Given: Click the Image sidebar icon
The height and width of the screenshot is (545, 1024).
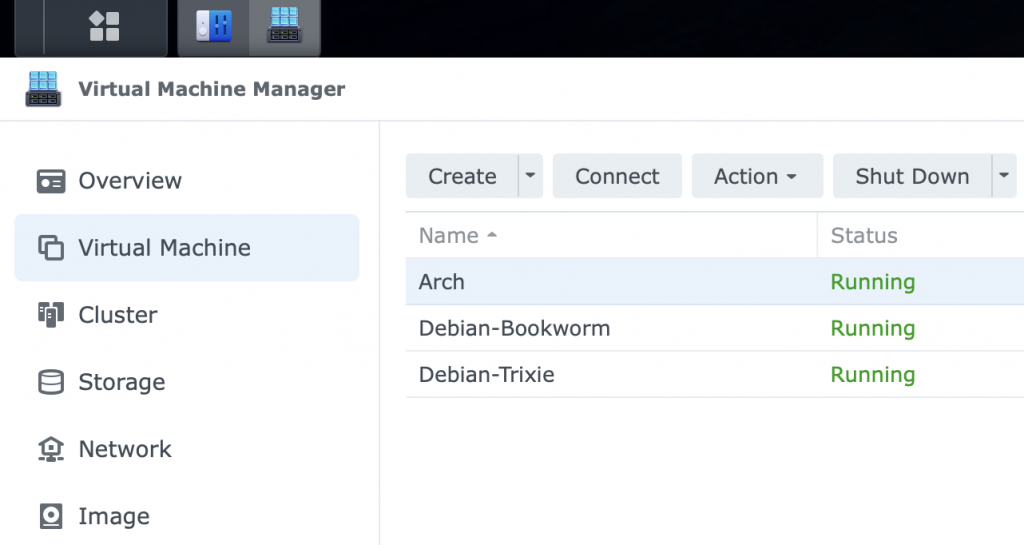Looking at the screenshot, I should click(x=50, y=516).
